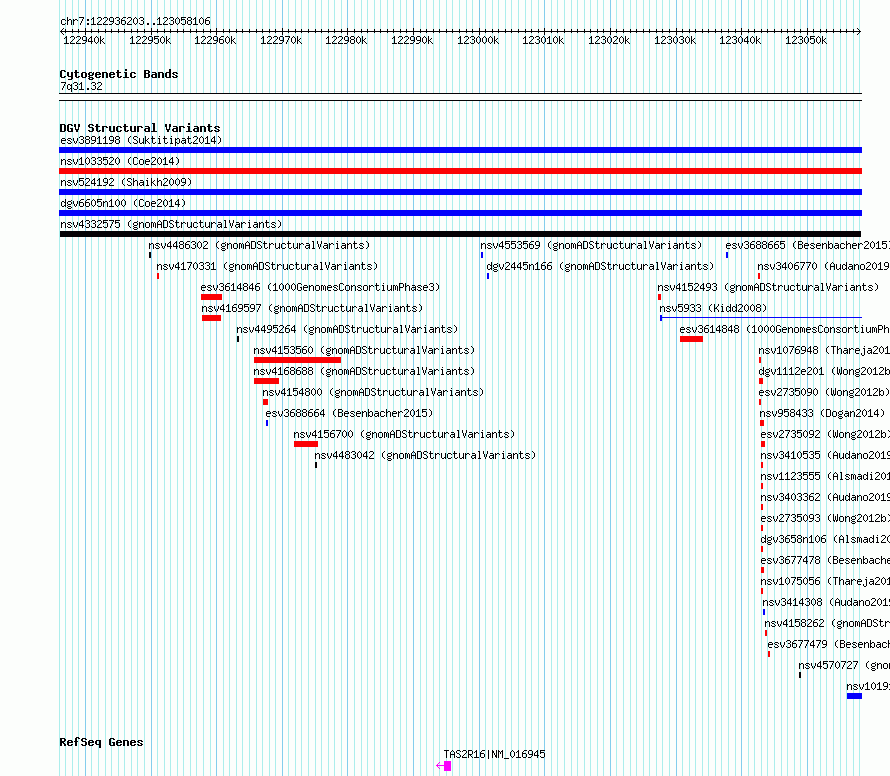Click the nsv3406770 (Audano2019) label
The image size is (890, 776).
click(x=823, y=266)
